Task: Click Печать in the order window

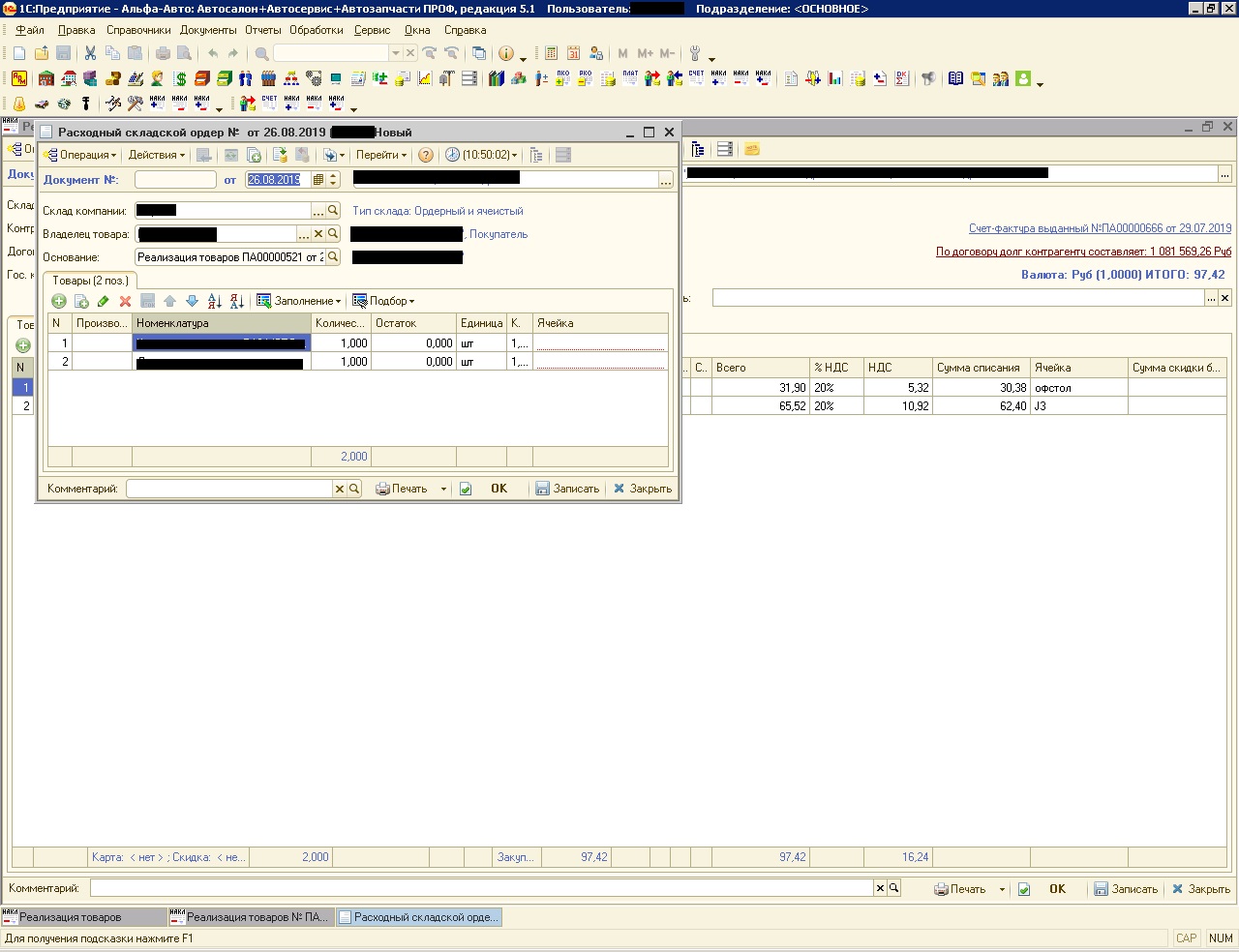Action: tap(403, 489)
